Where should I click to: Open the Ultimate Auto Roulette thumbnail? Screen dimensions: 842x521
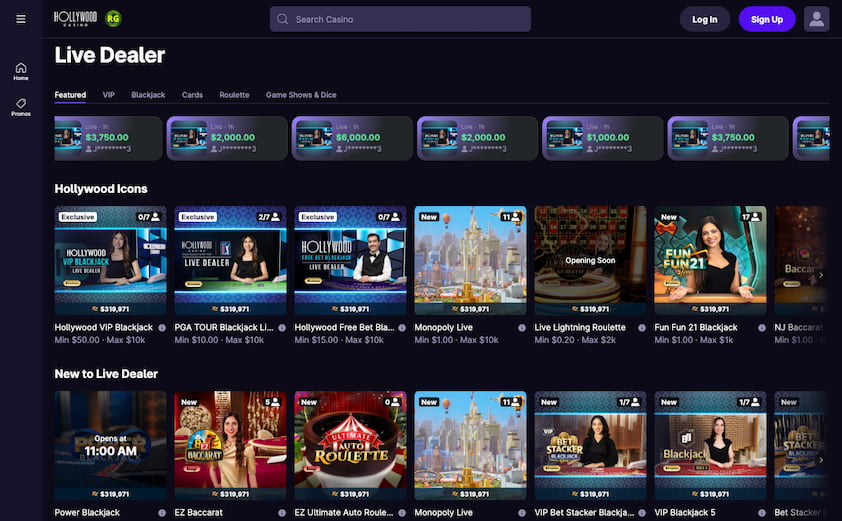[x=350, y=446]
